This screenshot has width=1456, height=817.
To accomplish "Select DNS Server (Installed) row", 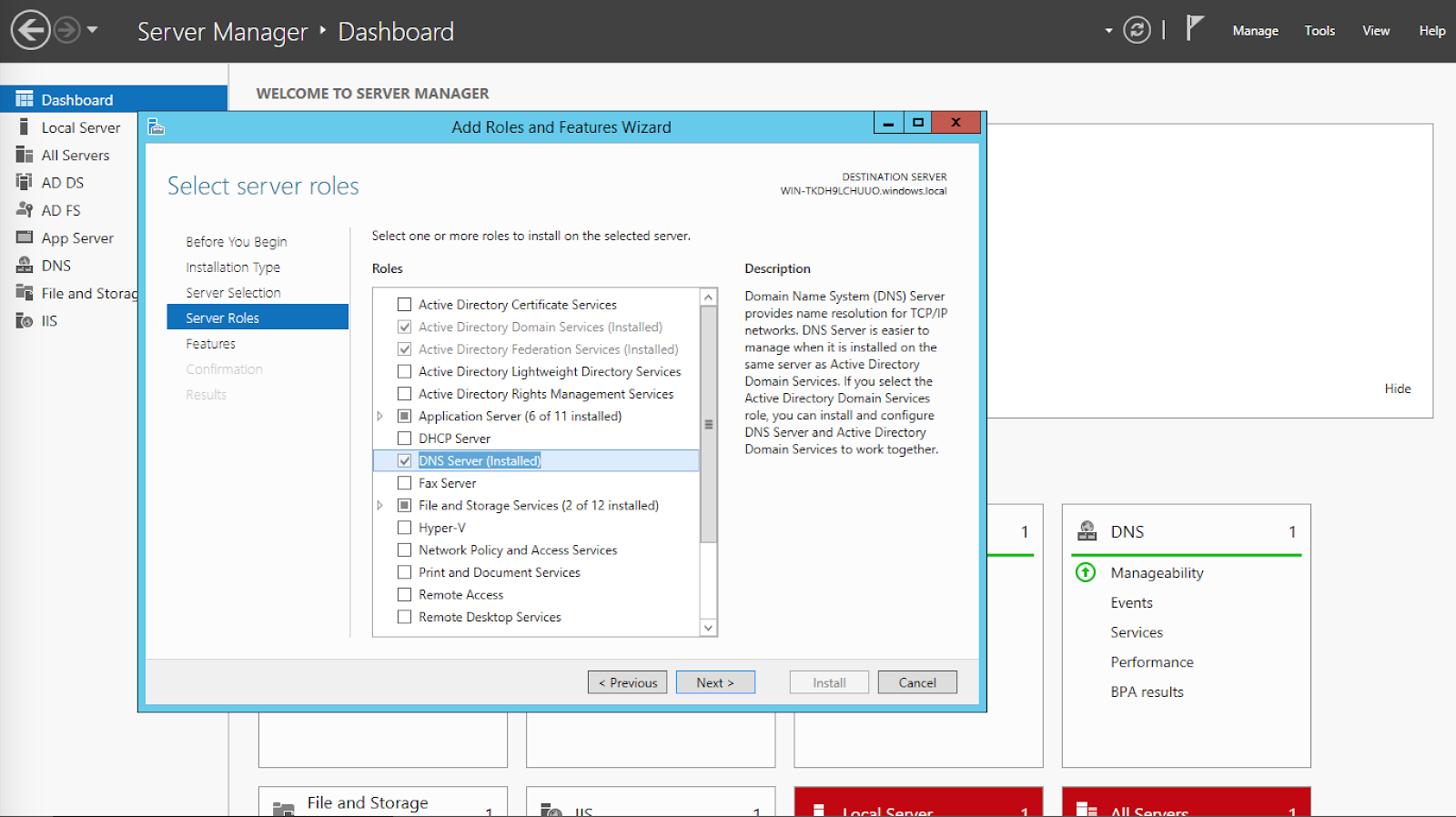I will [536, 460].
